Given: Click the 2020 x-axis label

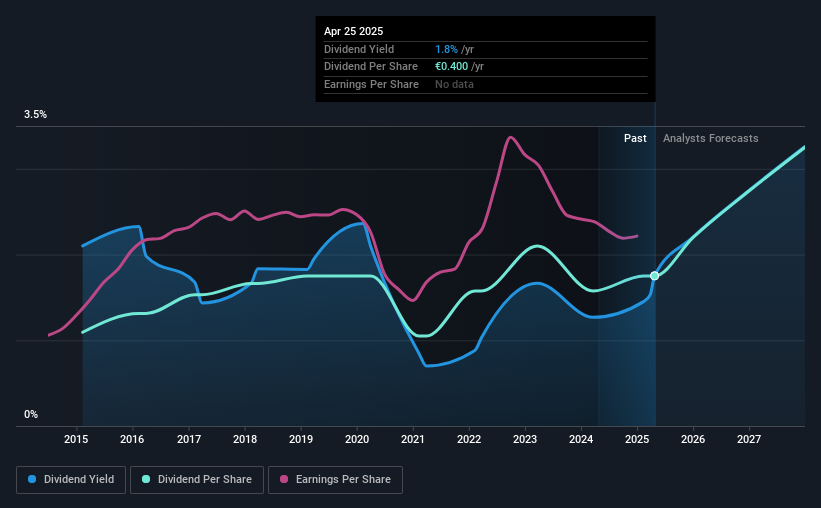Looking at the screenshot, I should point(357,439).
